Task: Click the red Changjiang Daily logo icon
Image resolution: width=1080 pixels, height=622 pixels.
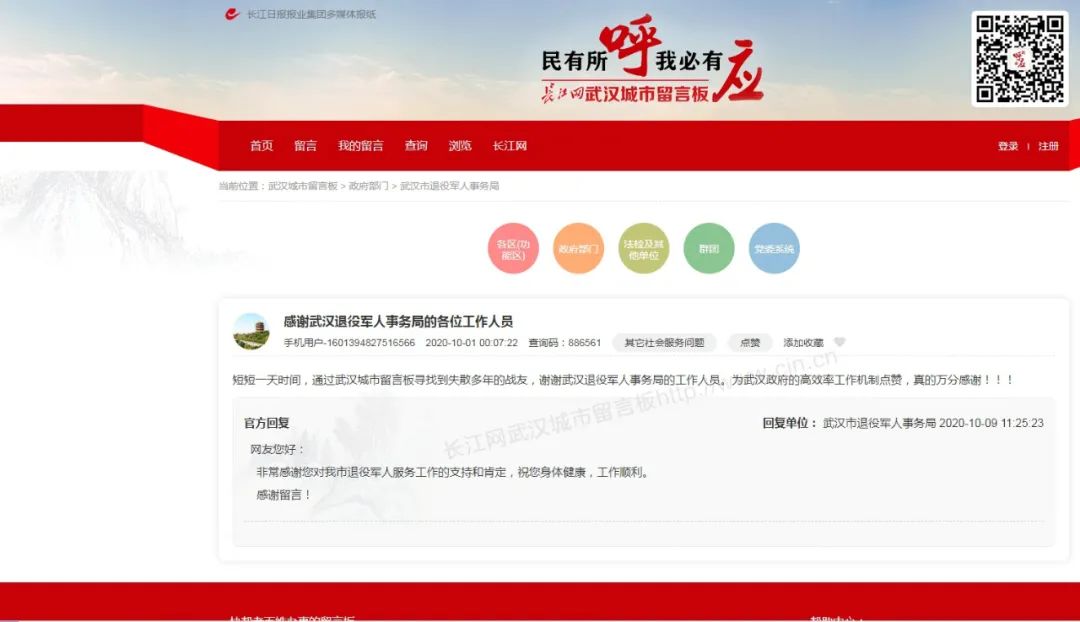Action: 232,14
